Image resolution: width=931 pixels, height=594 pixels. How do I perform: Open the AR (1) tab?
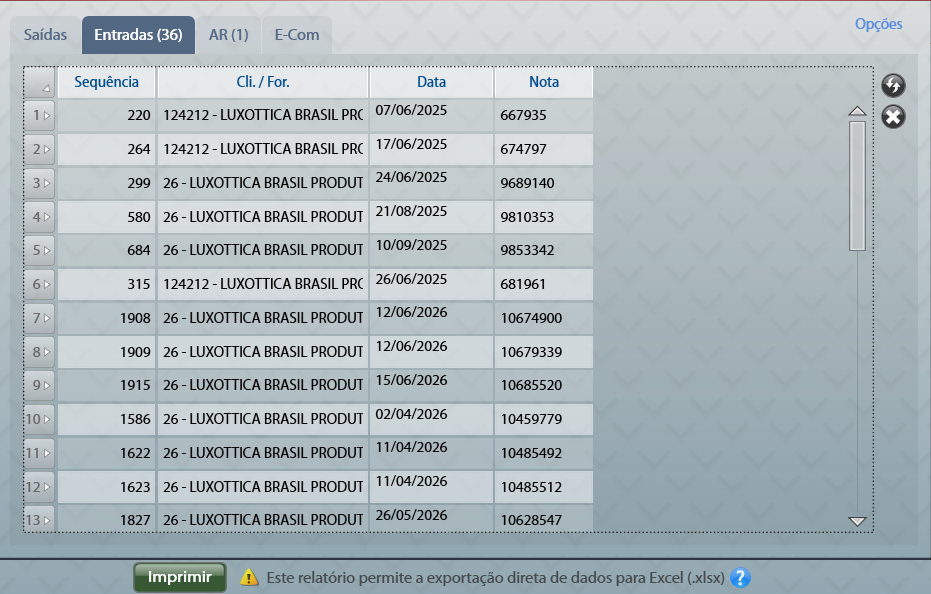tap(229, 35)
